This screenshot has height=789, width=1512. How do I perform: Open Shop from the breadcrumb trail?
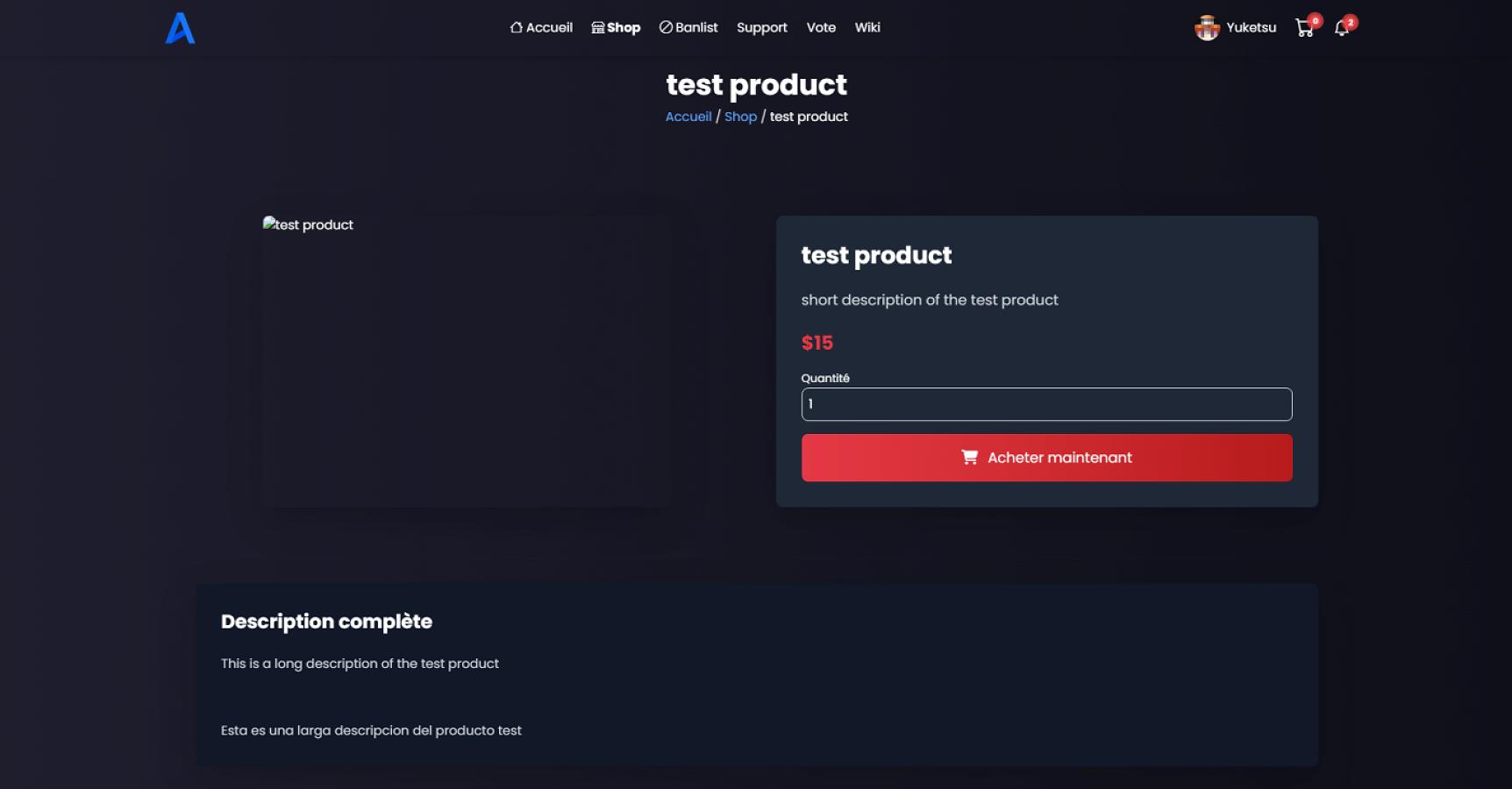[740, 116]
